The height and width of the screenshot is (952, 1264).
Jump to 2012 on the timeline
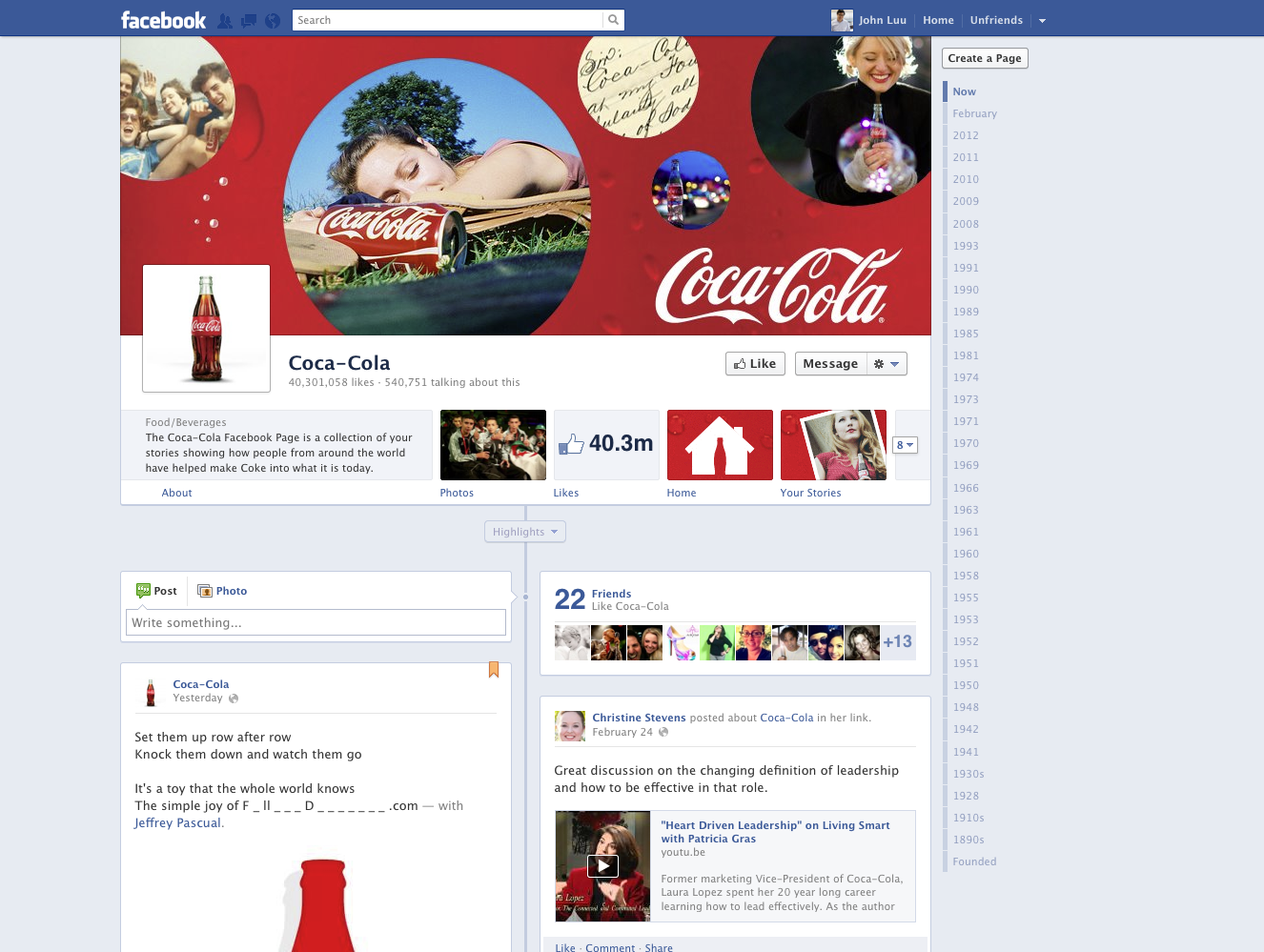(966, 135)
